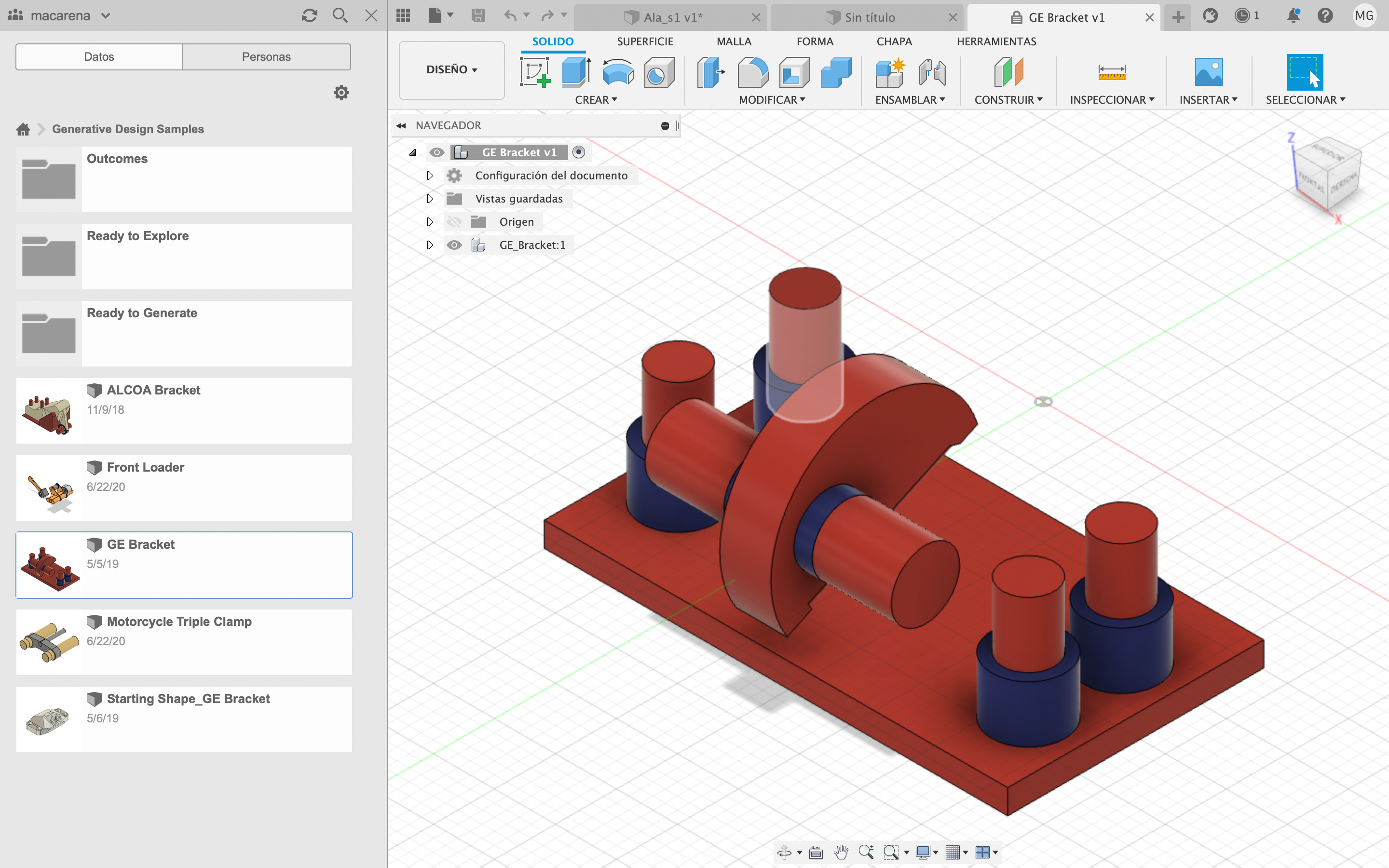This screenshot has height=868, width=1389.
Task: Expand Vistas guardadas node
Action: [x=430, y=199]
